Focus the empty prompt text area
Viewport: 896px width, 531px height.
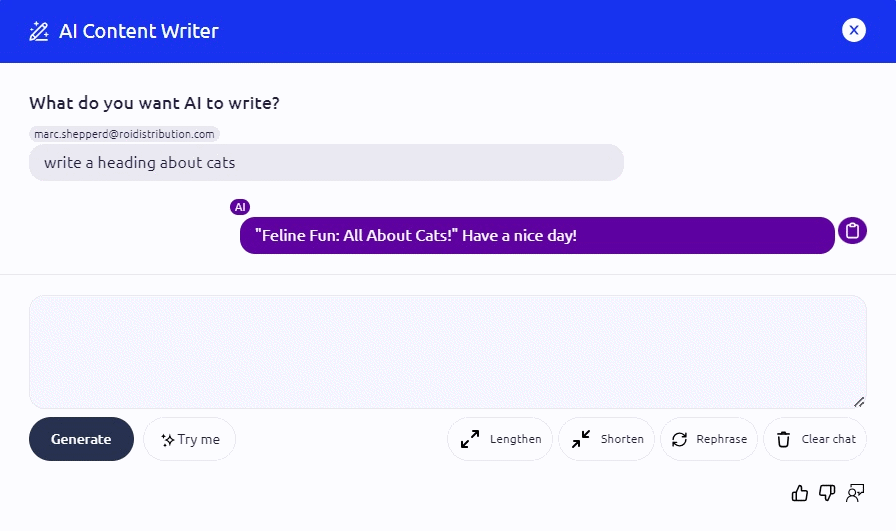pyautogui.click(x=447, y=351)
